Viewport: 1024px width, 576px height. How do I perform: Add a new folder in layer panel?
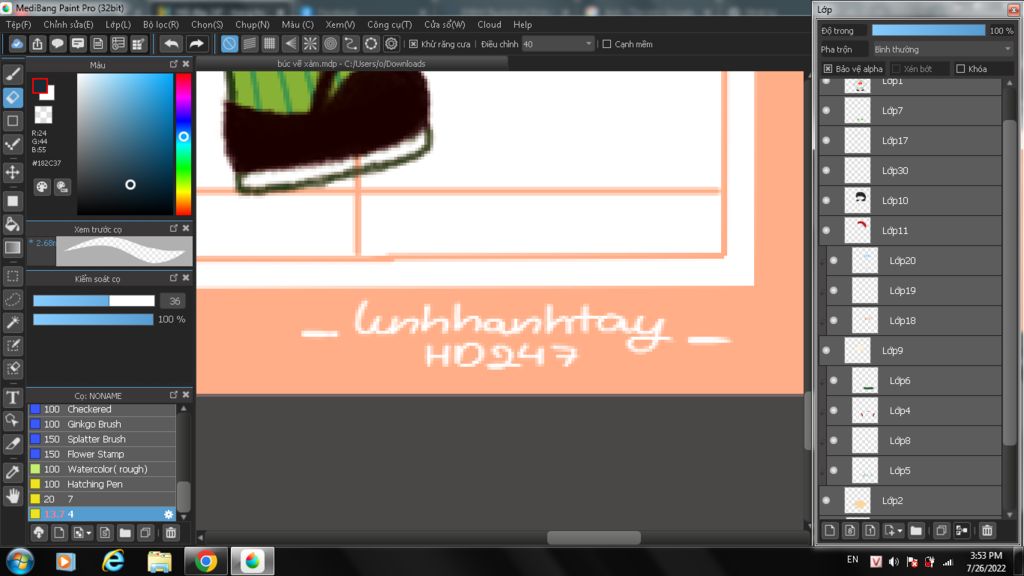click(916, 531)
